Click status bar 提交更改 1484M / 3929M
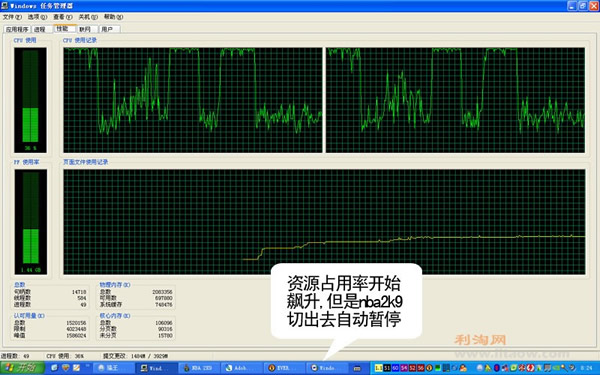The width and height of the screenshot is (600, 375). click(135, 356)
